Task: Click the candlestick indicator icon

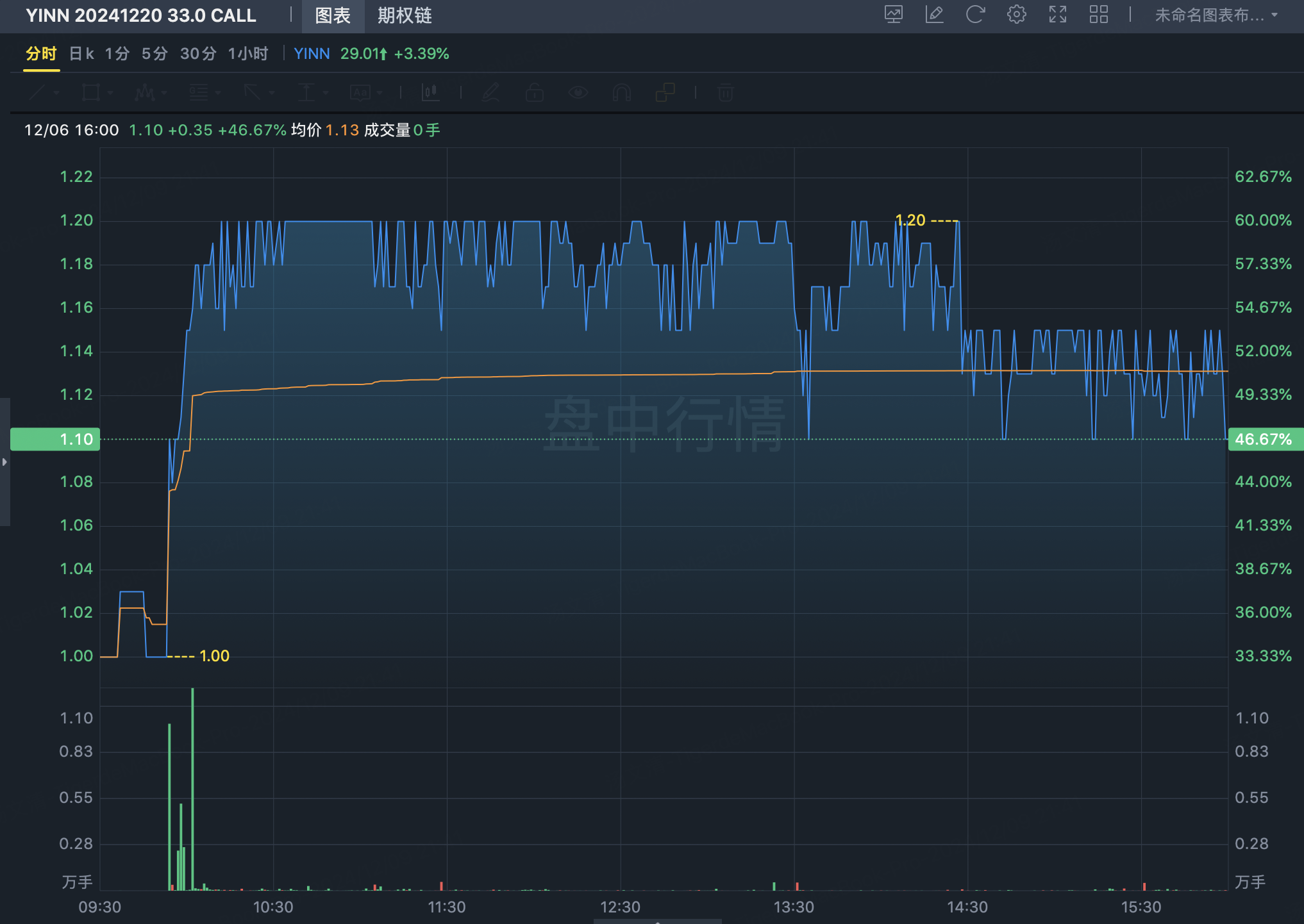Action: 430,93
